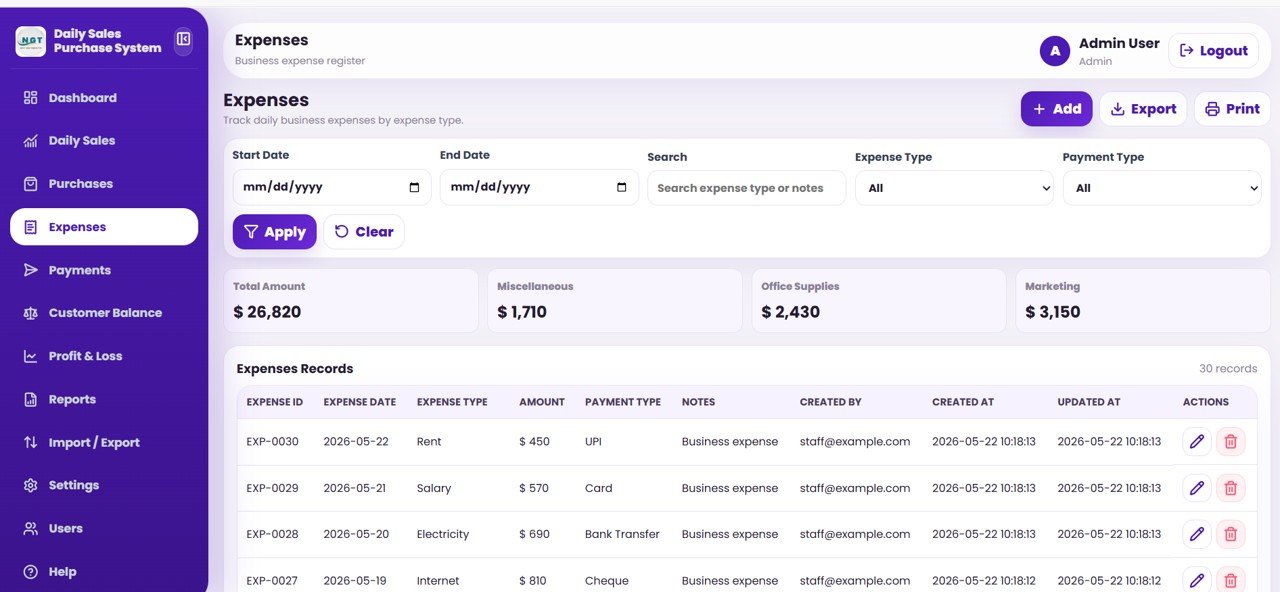This screenshot has height=592, width=1280.
Task: Click the Expense ID column header
Action: pyautogui.click(x=275, y=402)
